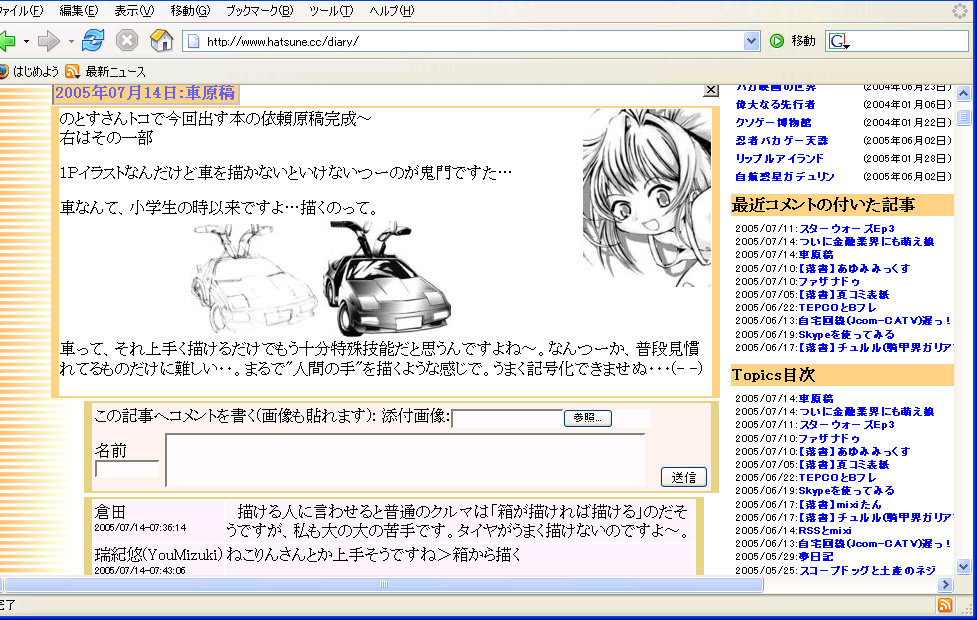Click the Stop loading icon
977x620 pixels.
pyautogui.click(x=126, y=41)
